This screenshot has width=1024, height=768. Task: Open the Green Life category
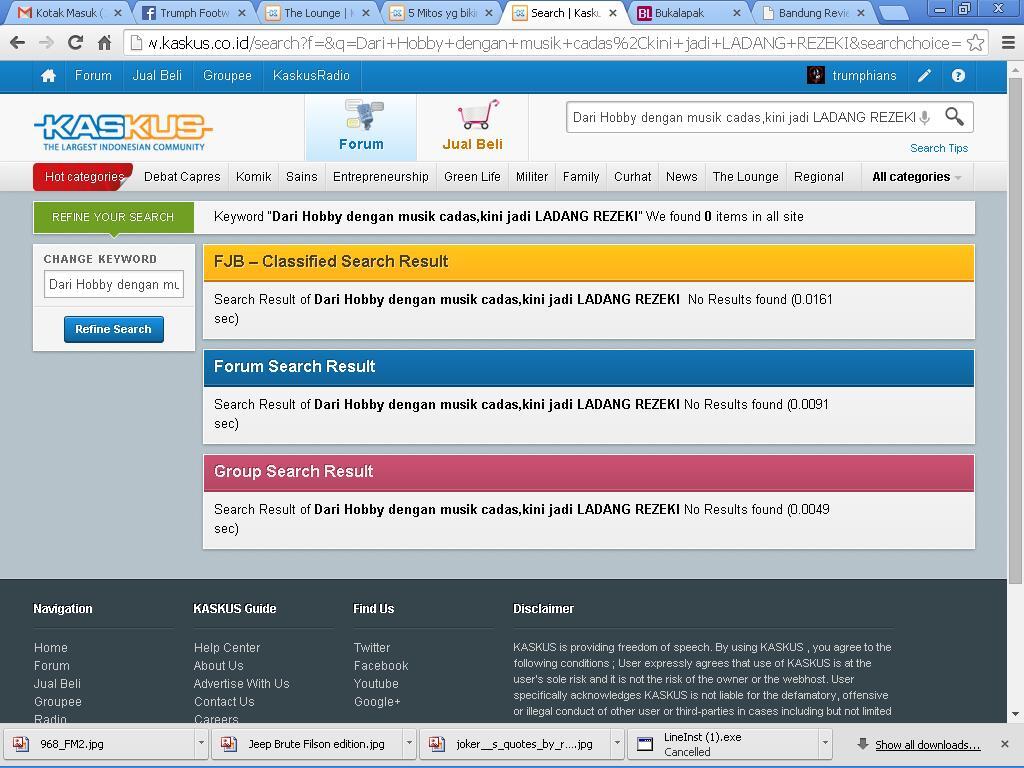point(472,177)
